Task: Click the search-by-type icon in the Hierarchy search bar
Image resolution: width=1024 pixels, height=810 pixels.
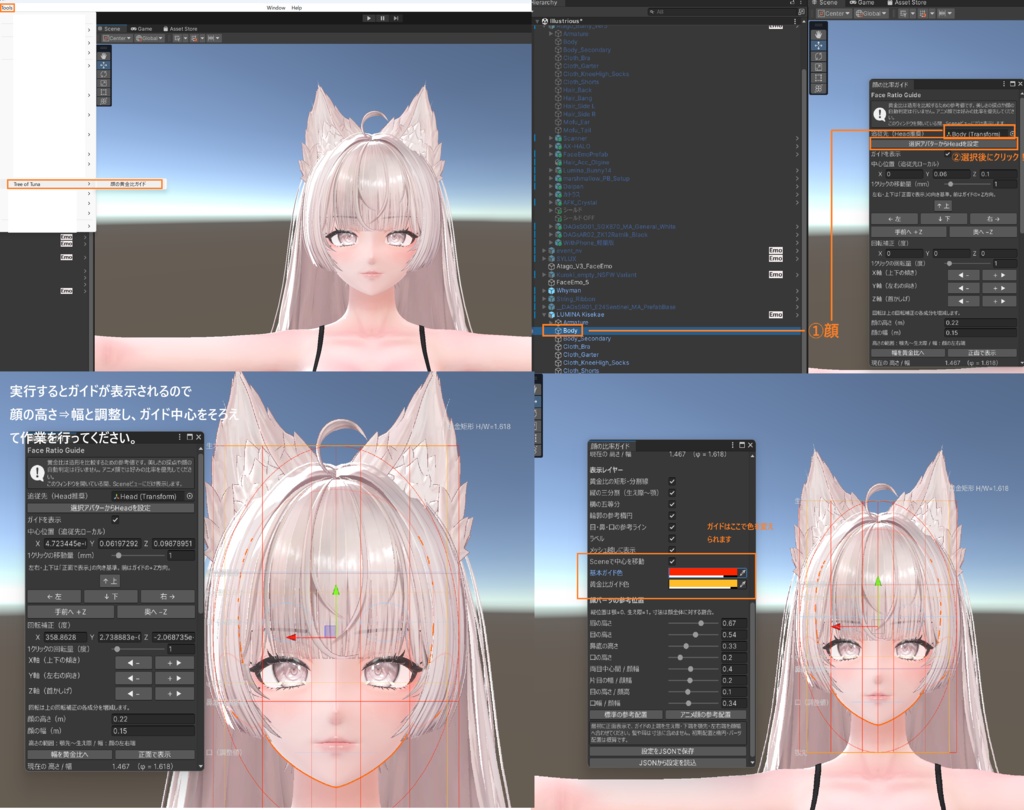Action: tap(801, 12)
